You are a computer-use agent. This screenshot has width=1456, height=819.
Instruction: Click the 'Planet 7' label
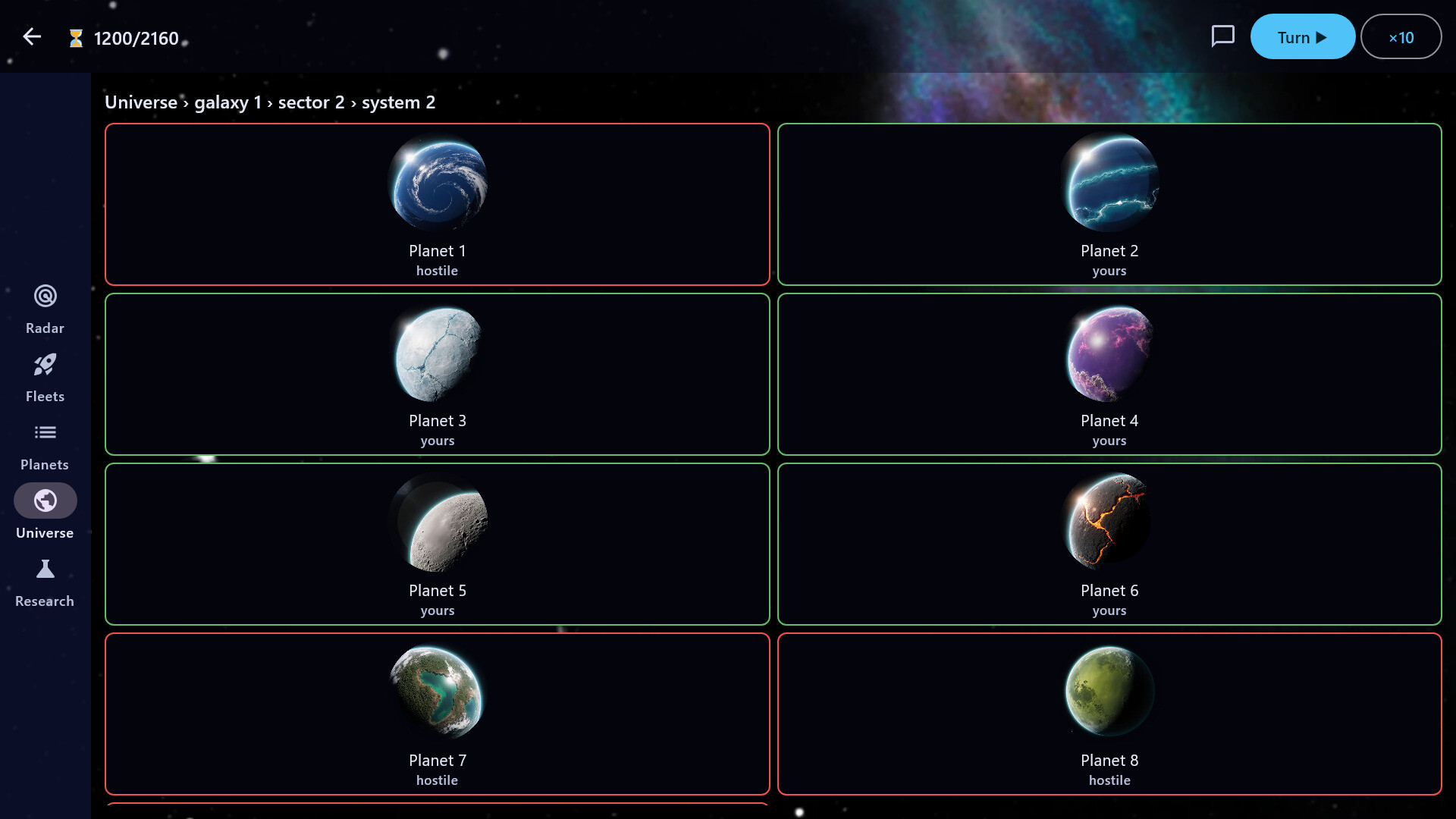click(438, 761)
